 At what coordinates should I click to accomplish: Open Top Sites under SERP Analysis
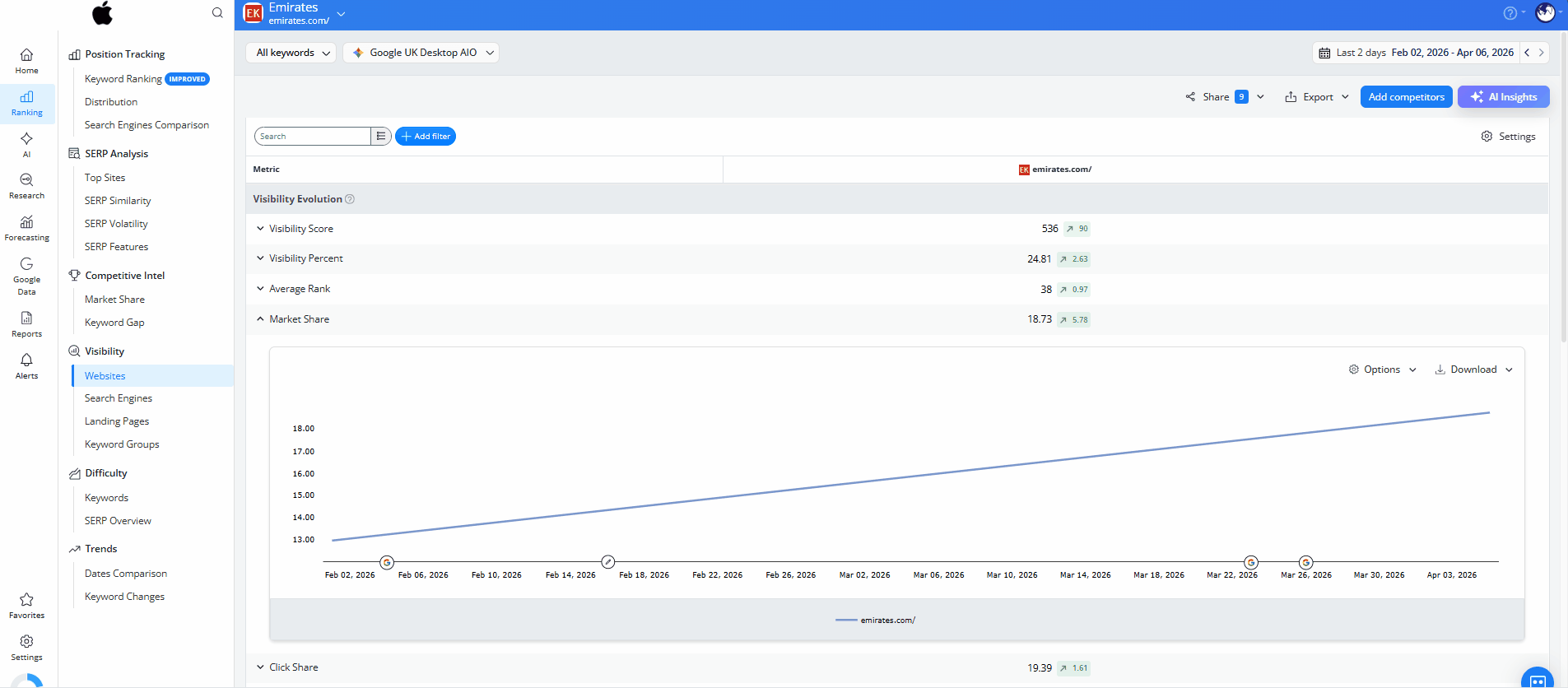(x=105, y=178)
